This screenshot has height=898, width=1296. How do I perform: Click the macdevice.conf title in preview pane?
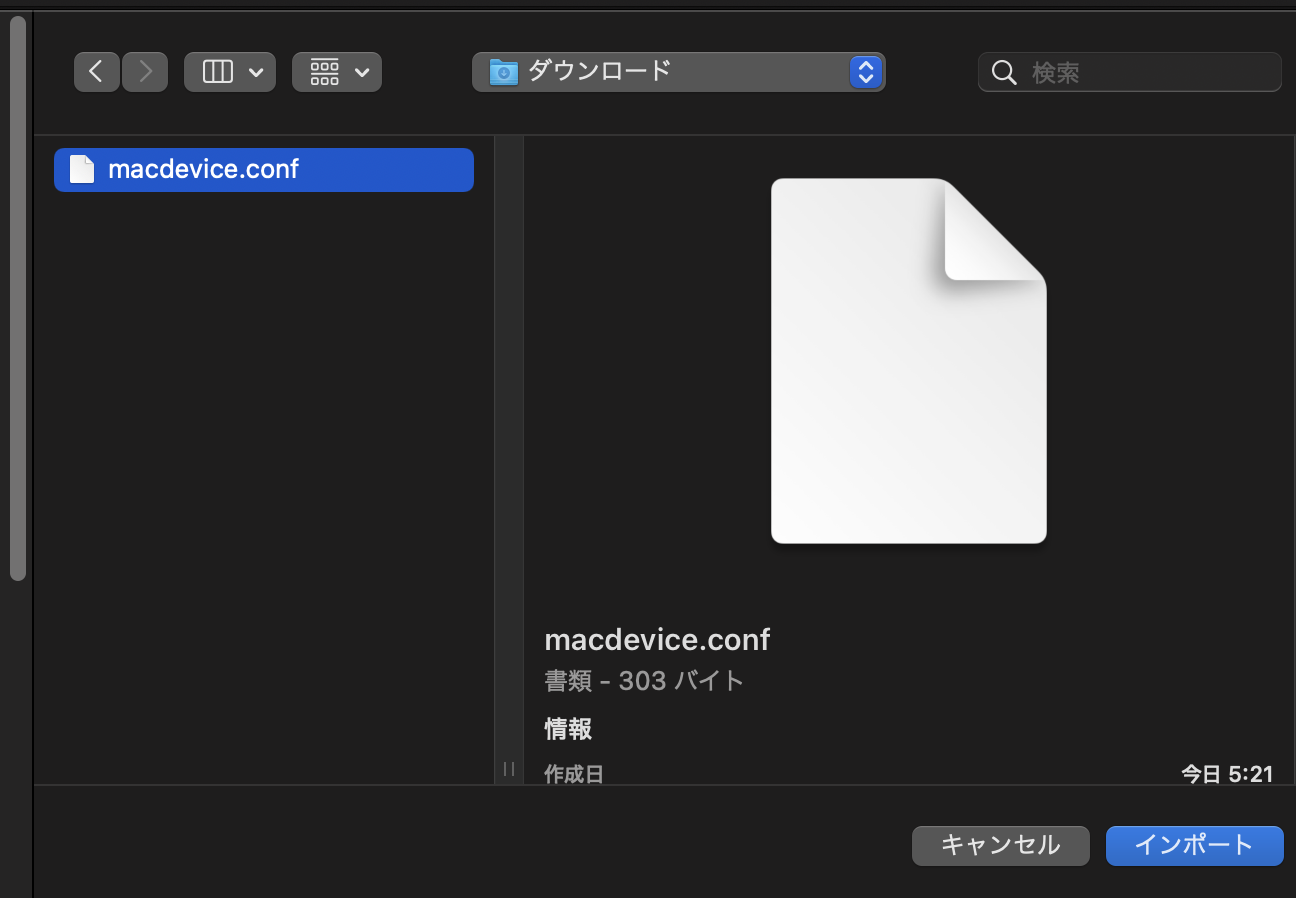(x=657, y=640)
